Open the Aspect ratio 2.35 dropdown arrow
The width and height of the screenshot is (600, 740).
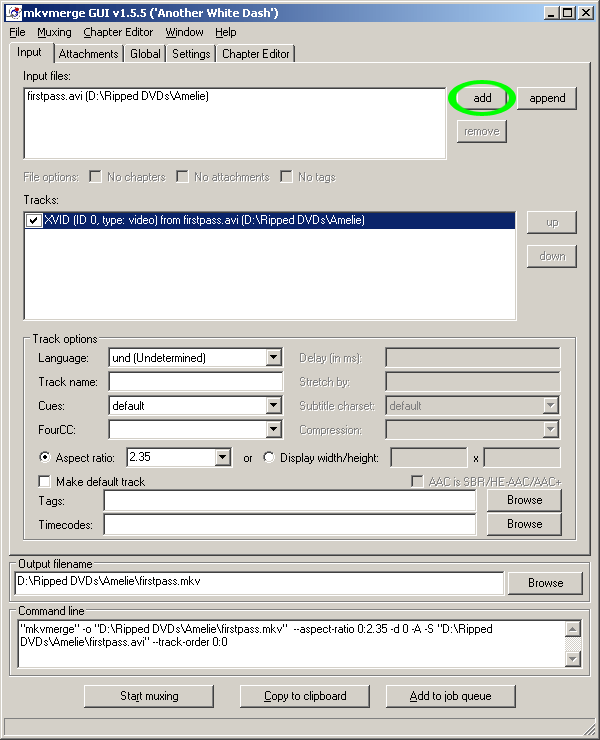coord(222,457)
